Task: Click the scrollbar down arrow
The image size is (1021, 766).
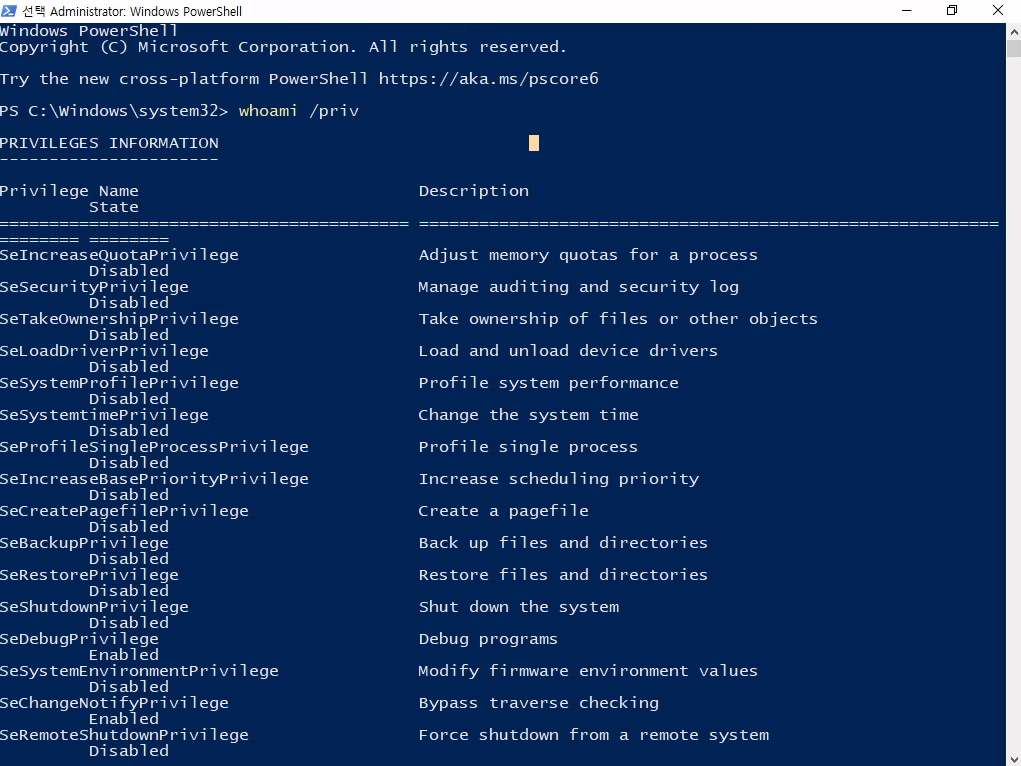Action: (1014, 759)
